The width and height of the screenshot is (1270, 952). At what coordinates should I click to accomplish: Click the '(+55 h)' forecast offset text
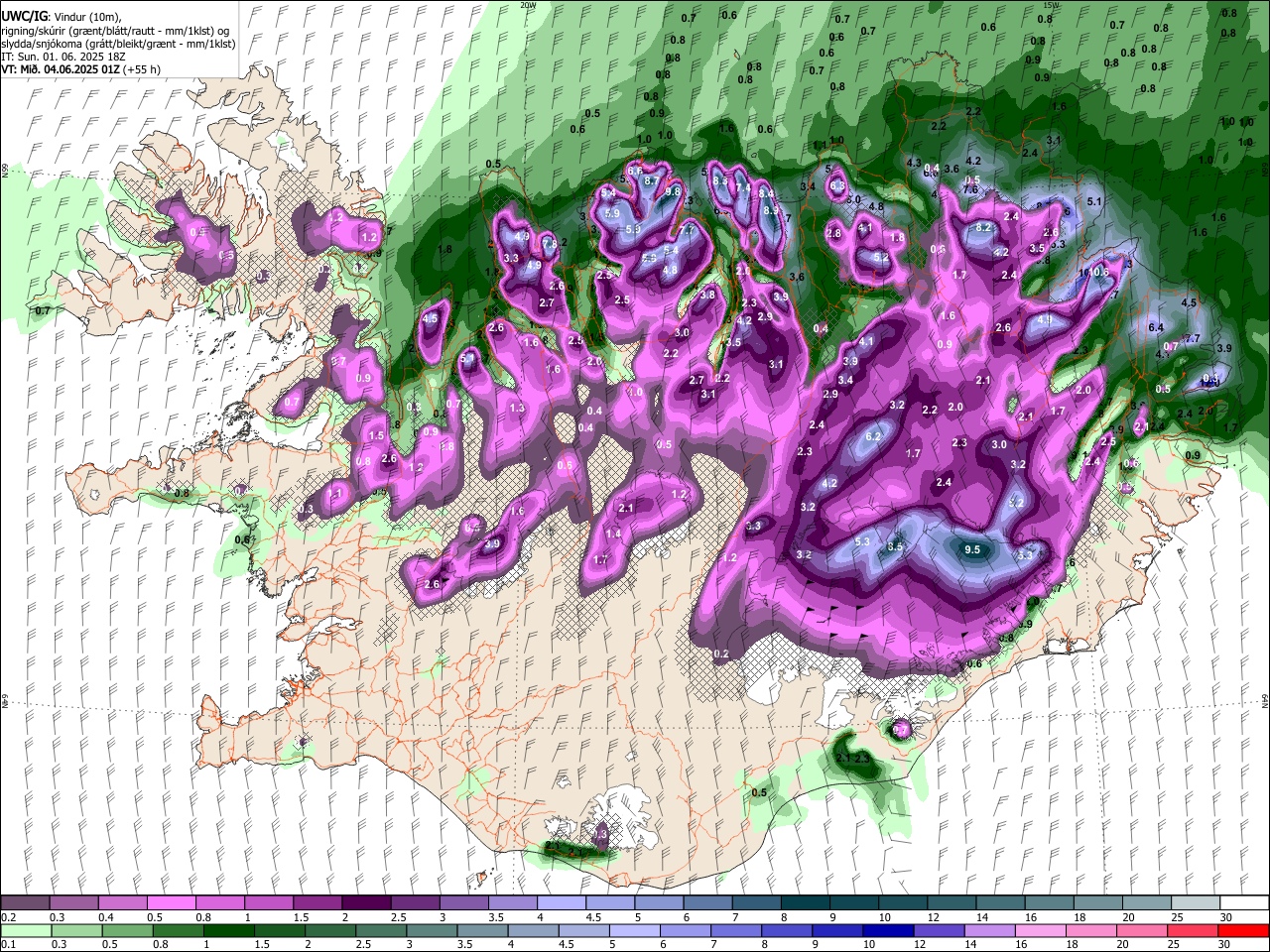tap(143, 69)
